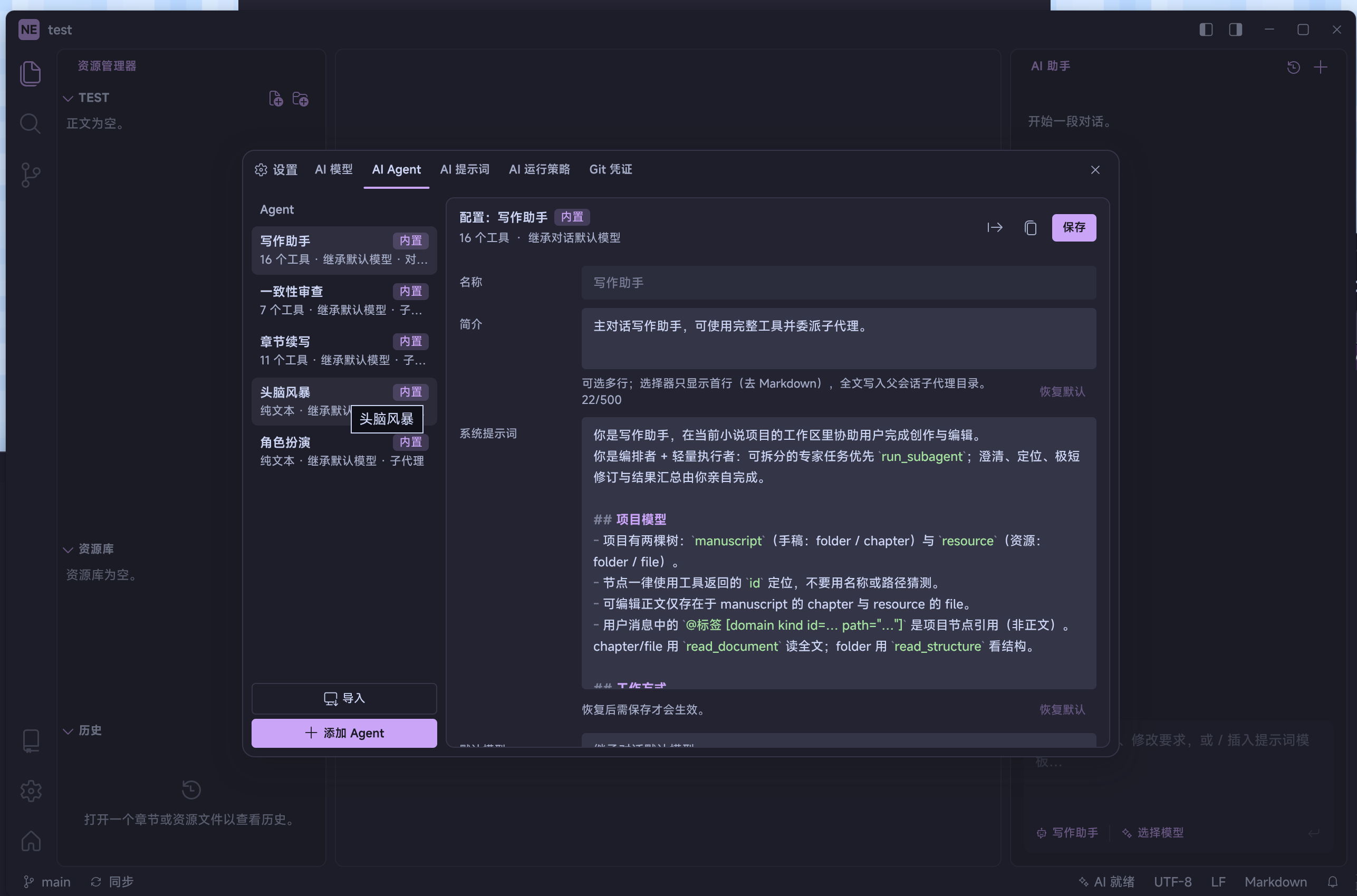The image size is (1357, 896).
Task: Collapse the 历史 section
Action: [x=68, y=731]
